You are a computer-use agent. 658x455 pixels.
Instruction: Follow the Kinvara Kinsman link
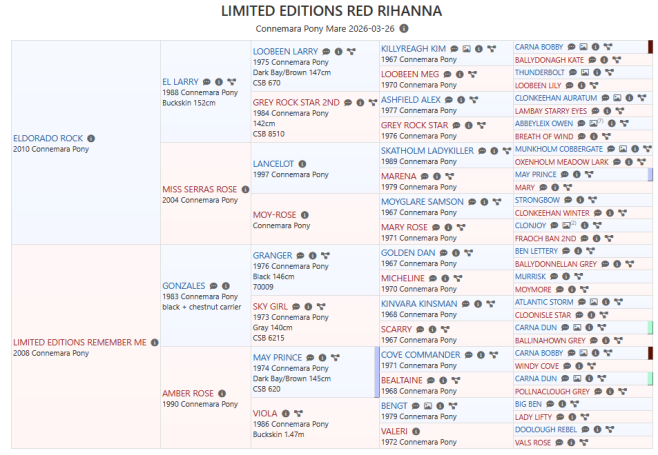coord(418,302)
